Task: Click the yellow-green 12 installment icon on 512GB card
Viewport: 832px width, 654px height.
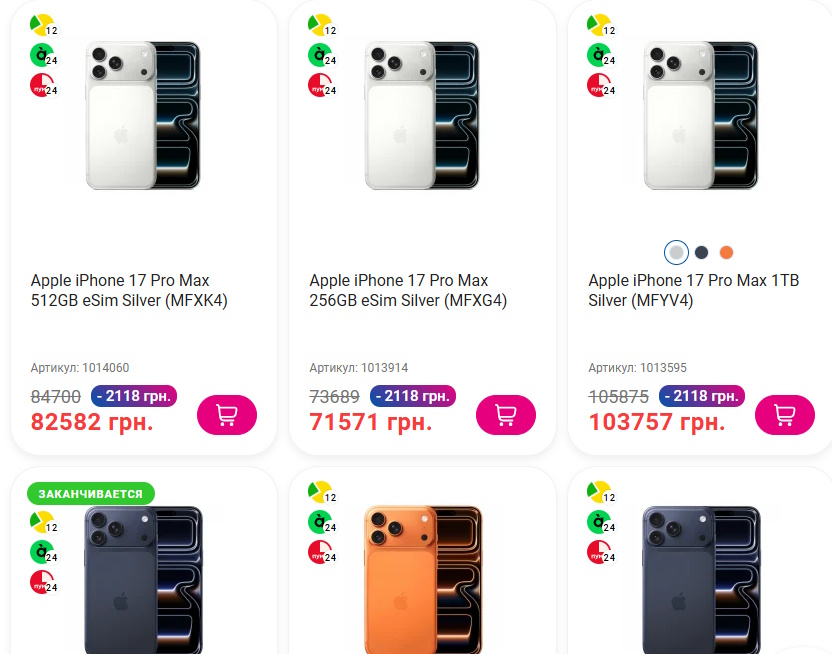Action: [x=44, y=25]
